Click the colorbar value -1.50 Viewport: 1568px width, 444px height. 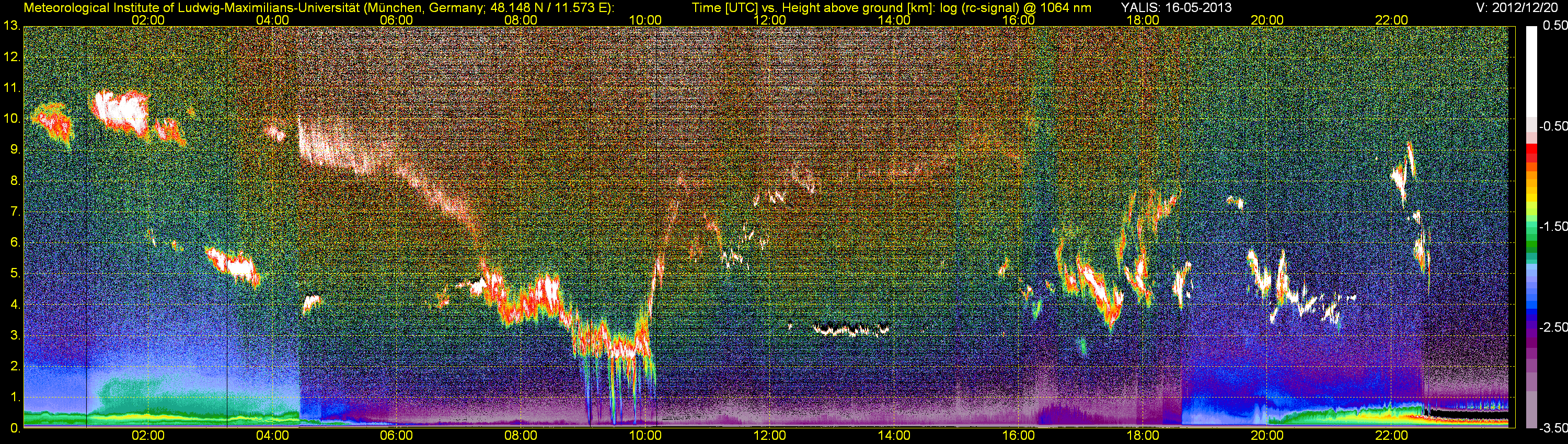coord(1553,226)
